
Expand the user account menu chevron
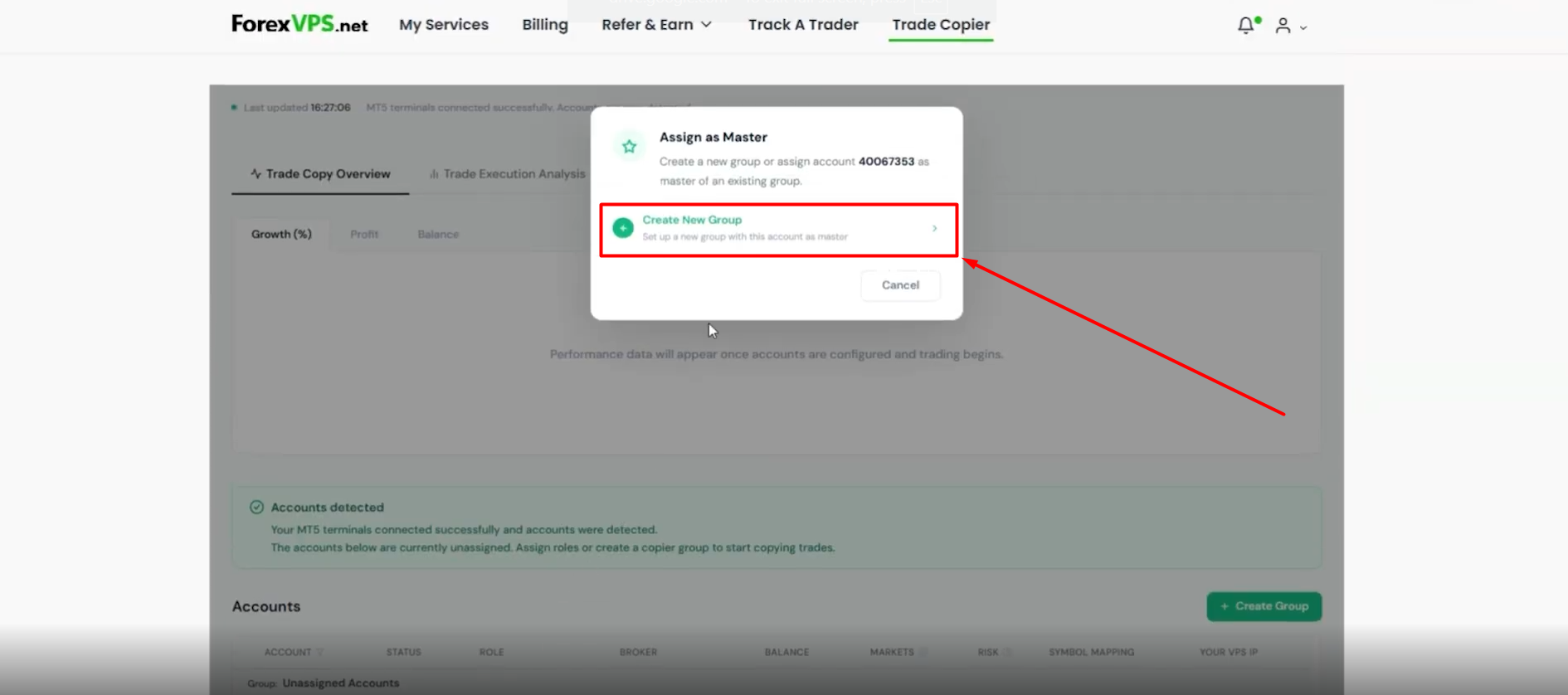point(1303,28)
